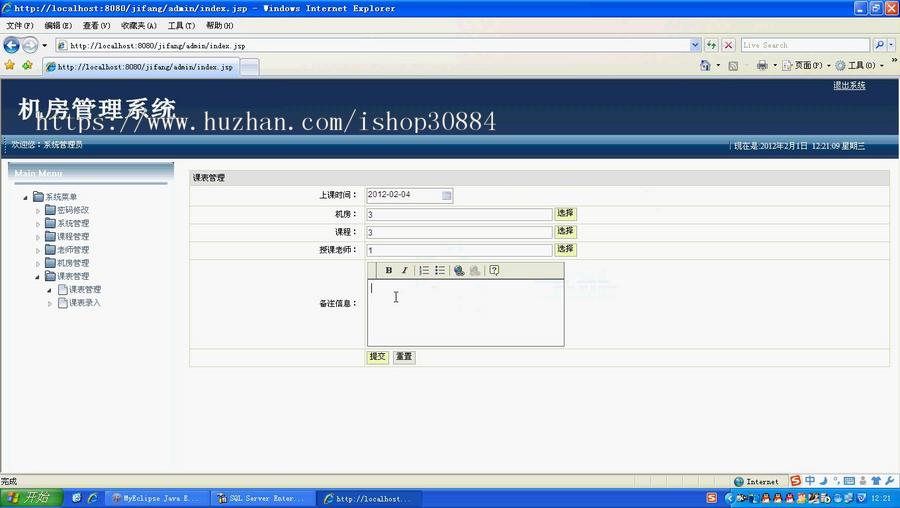This screenshot has height=508, width=900.
Task: Click the Sogou tray S icon near clock
Action: pyautogui.click(x=712, y=498)
